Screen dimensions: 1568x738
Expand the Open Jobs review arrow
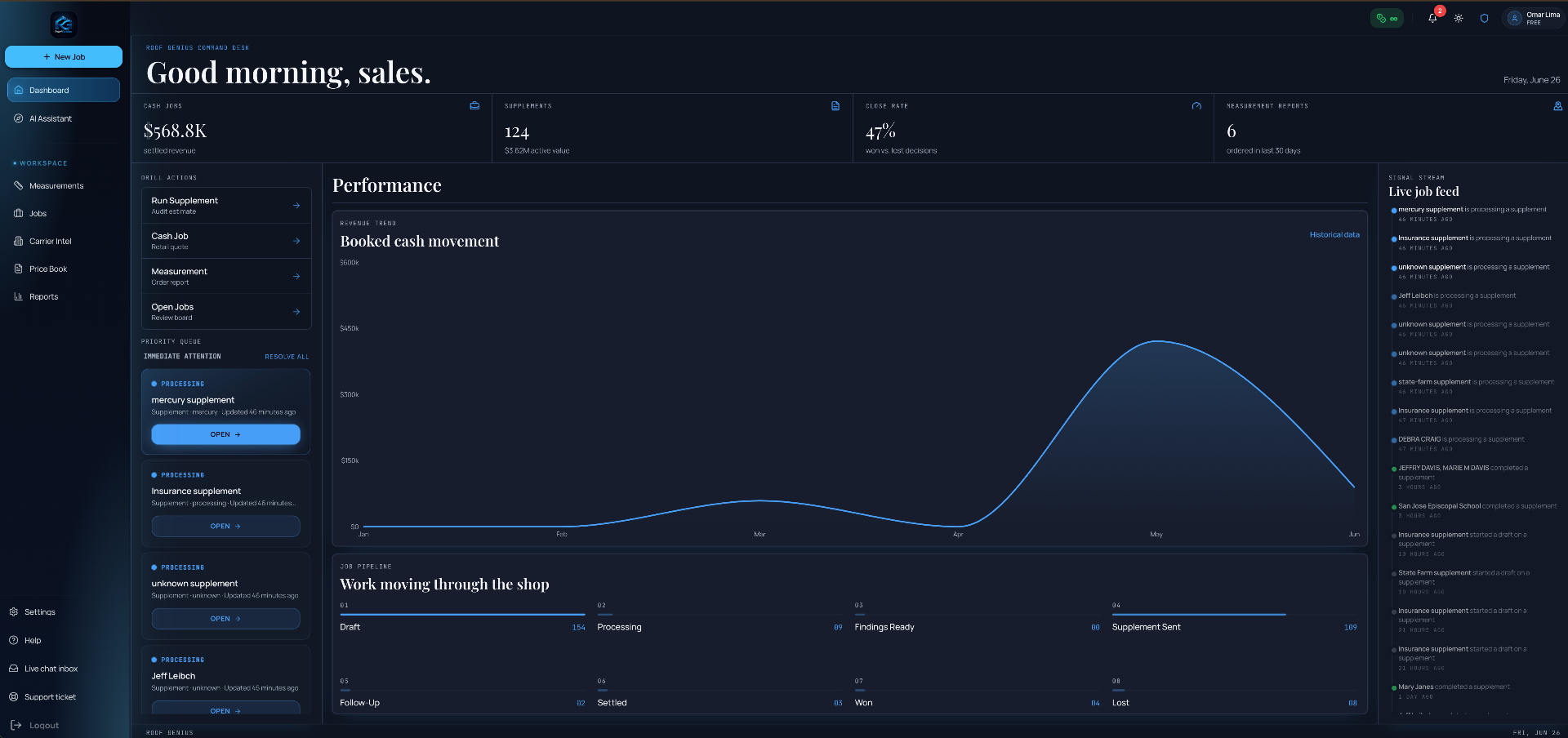(x=296, y=312)
